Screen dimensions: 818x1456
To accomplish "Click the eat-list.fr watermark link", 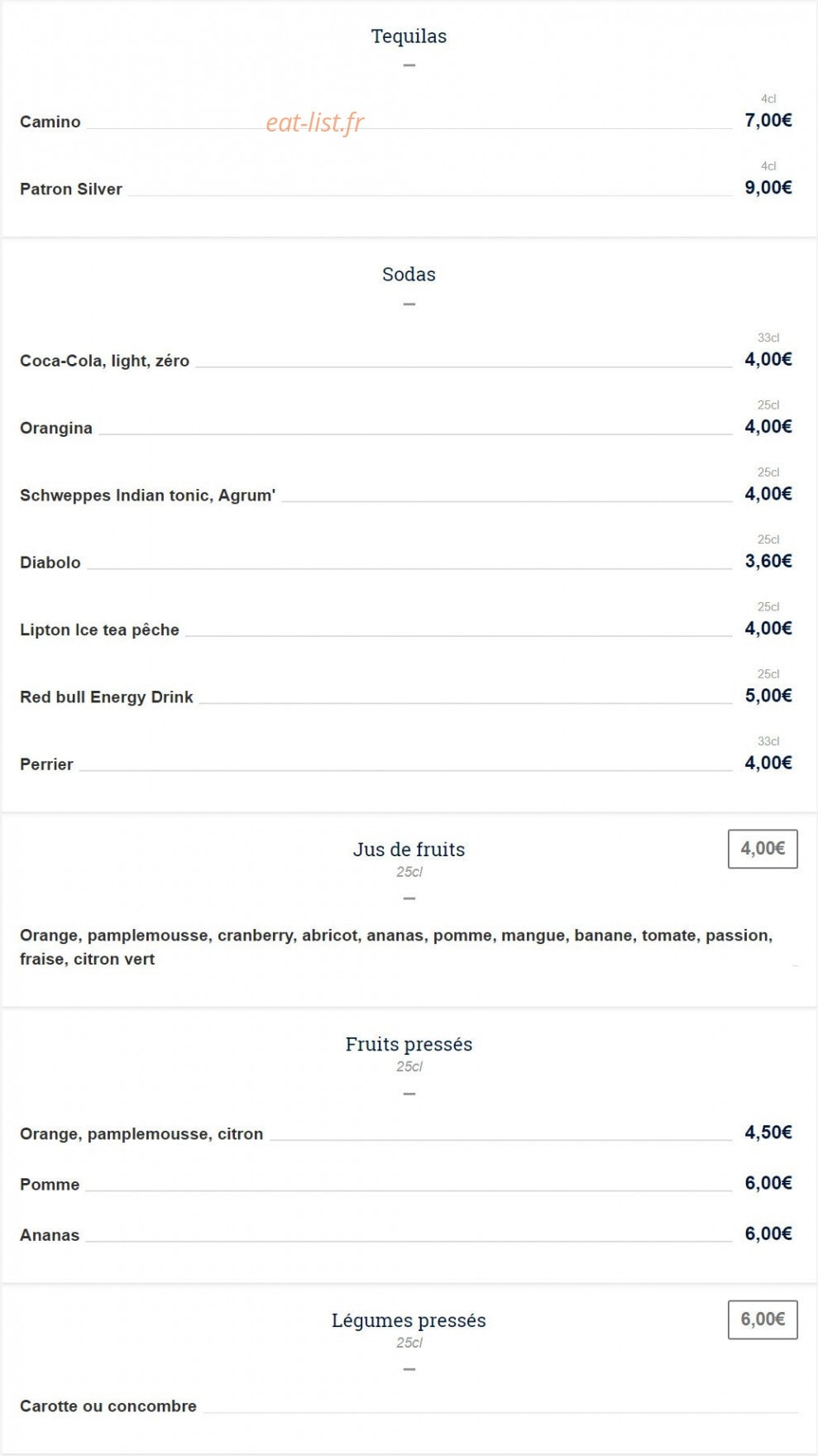I will coord(314,122).
